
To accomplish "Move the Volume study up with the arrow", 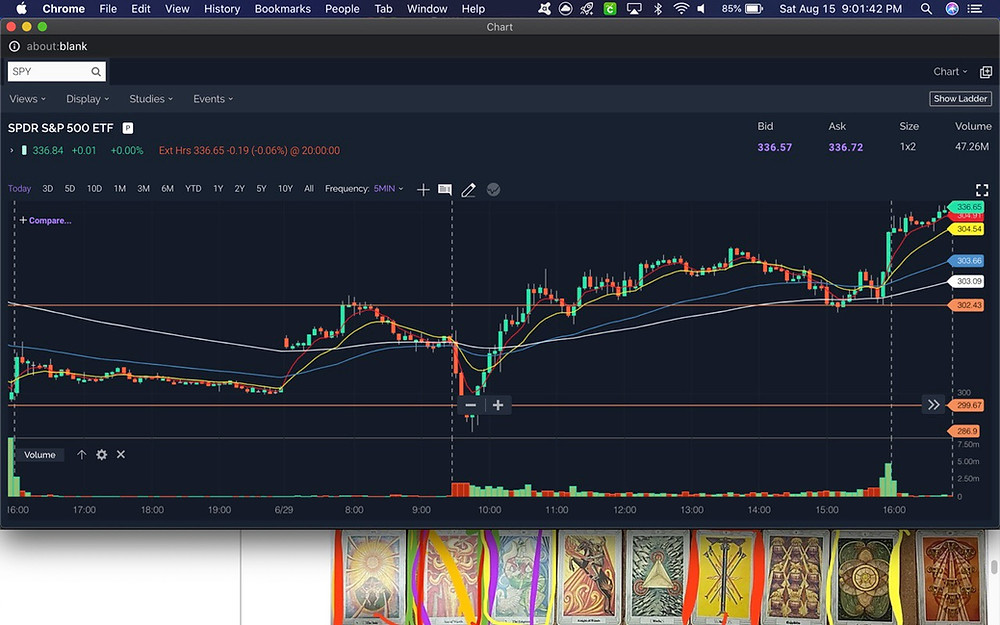I will tap(82, 455).
